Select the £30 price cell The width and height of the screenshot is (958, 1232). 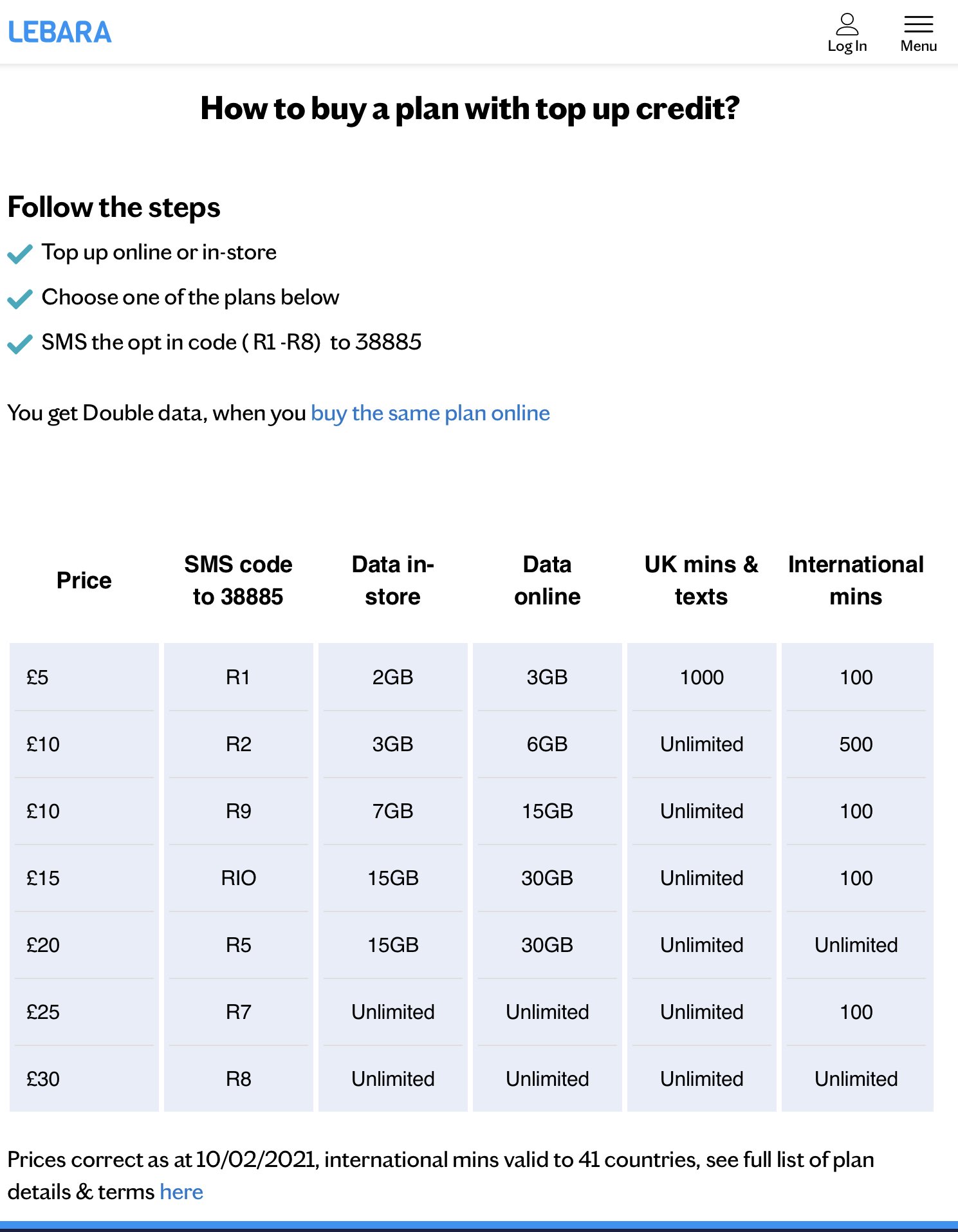click(x=84, y=1079)
